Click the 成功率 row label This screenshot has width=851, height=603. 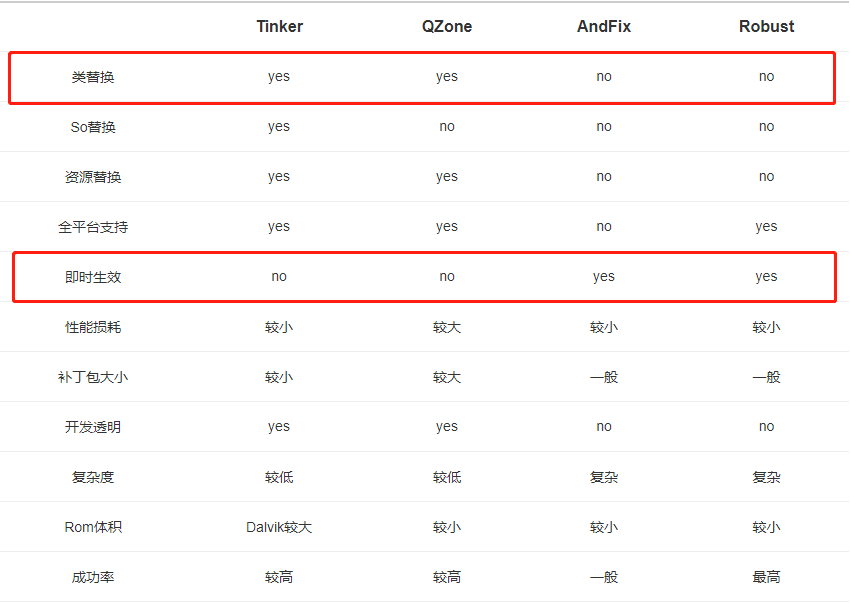[93, 577]
